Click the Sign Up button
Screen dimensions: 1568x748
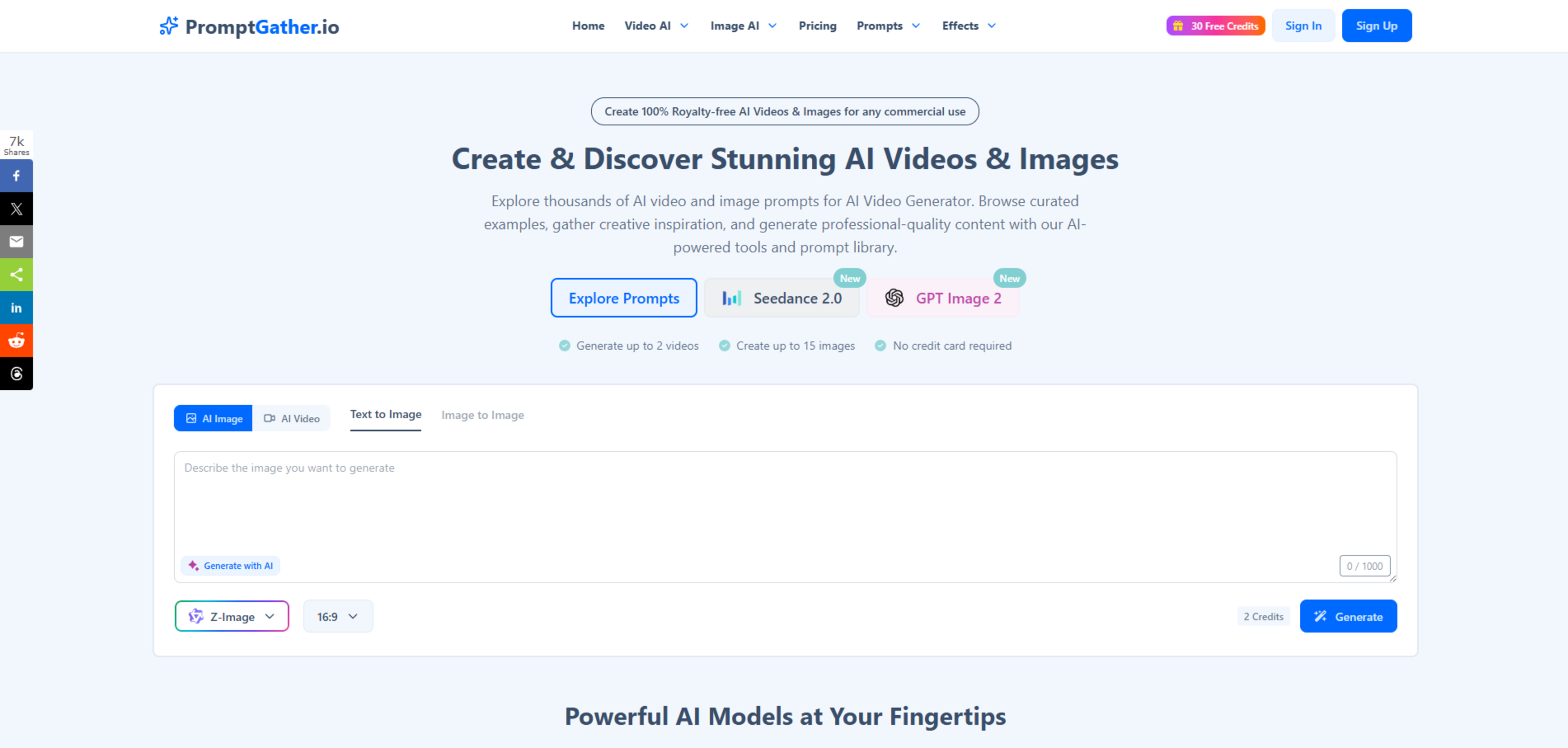point(1376,26)
